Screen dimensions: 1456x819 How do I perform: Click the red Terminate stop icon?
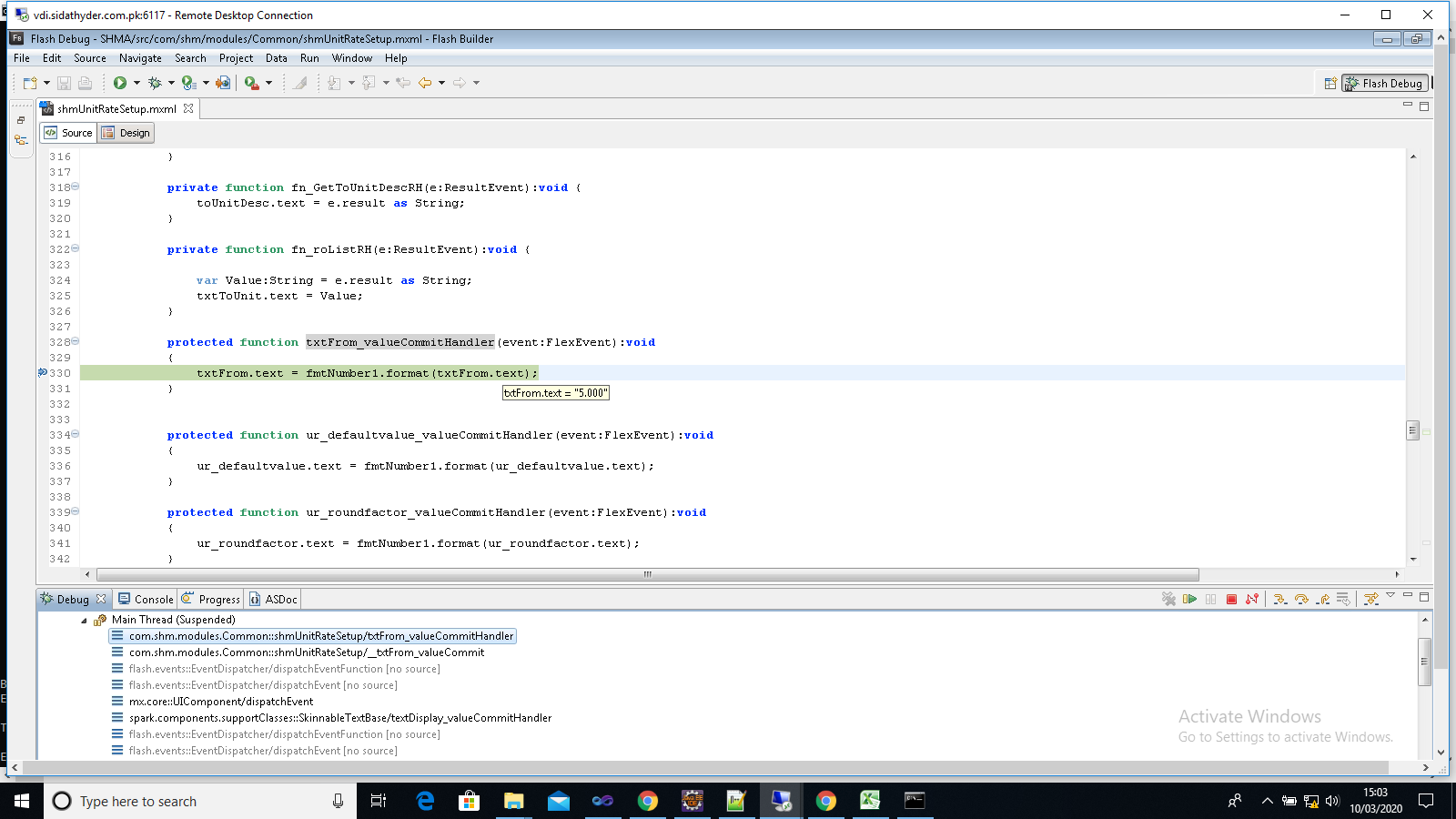click(1231, 599)
